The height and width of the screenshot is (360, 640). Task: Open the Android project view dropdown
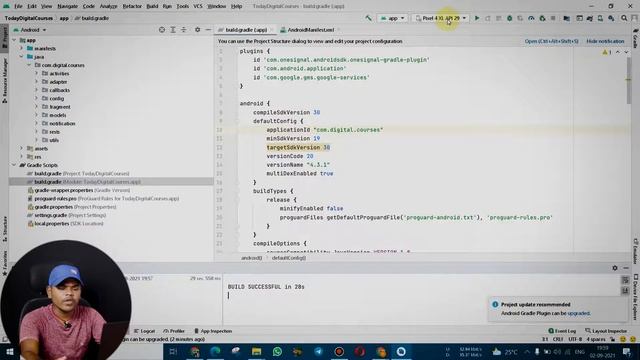click(30, 30)
